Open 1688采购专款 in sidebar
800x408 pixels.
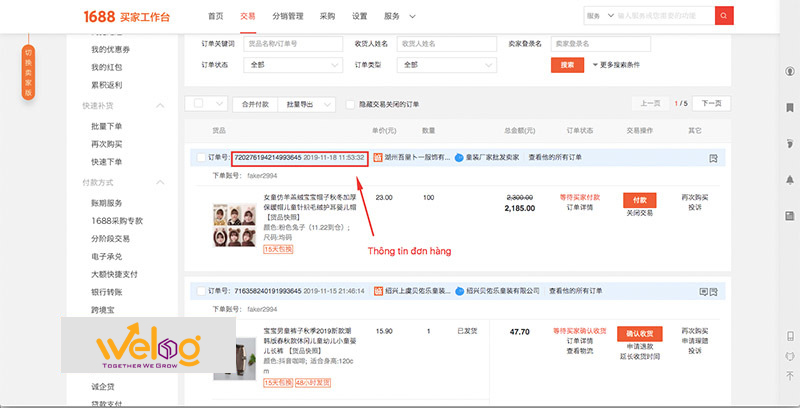(117, 221)
